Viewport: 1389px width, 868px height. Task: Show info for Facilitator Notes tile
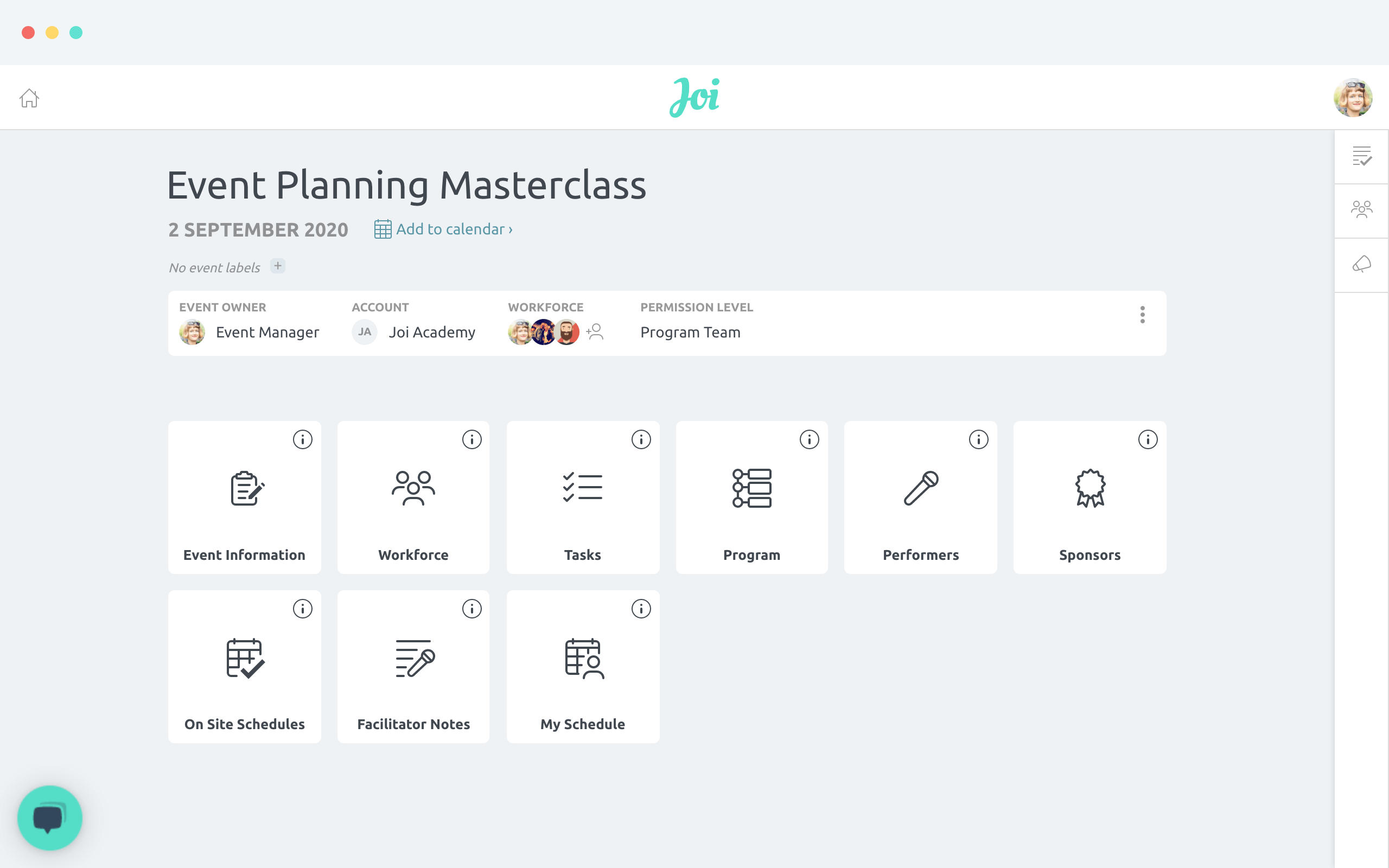click(471, 609)
